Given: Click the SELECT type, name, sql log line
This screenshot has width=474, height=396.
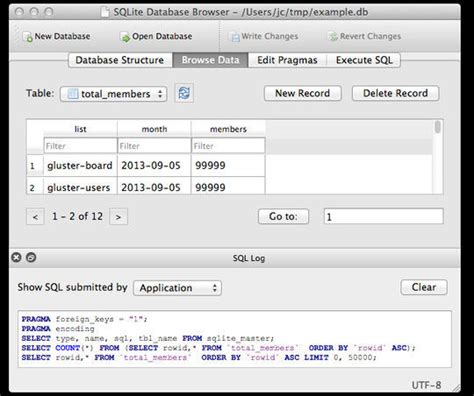Looking at the screenshot, I should pos(148,339).
